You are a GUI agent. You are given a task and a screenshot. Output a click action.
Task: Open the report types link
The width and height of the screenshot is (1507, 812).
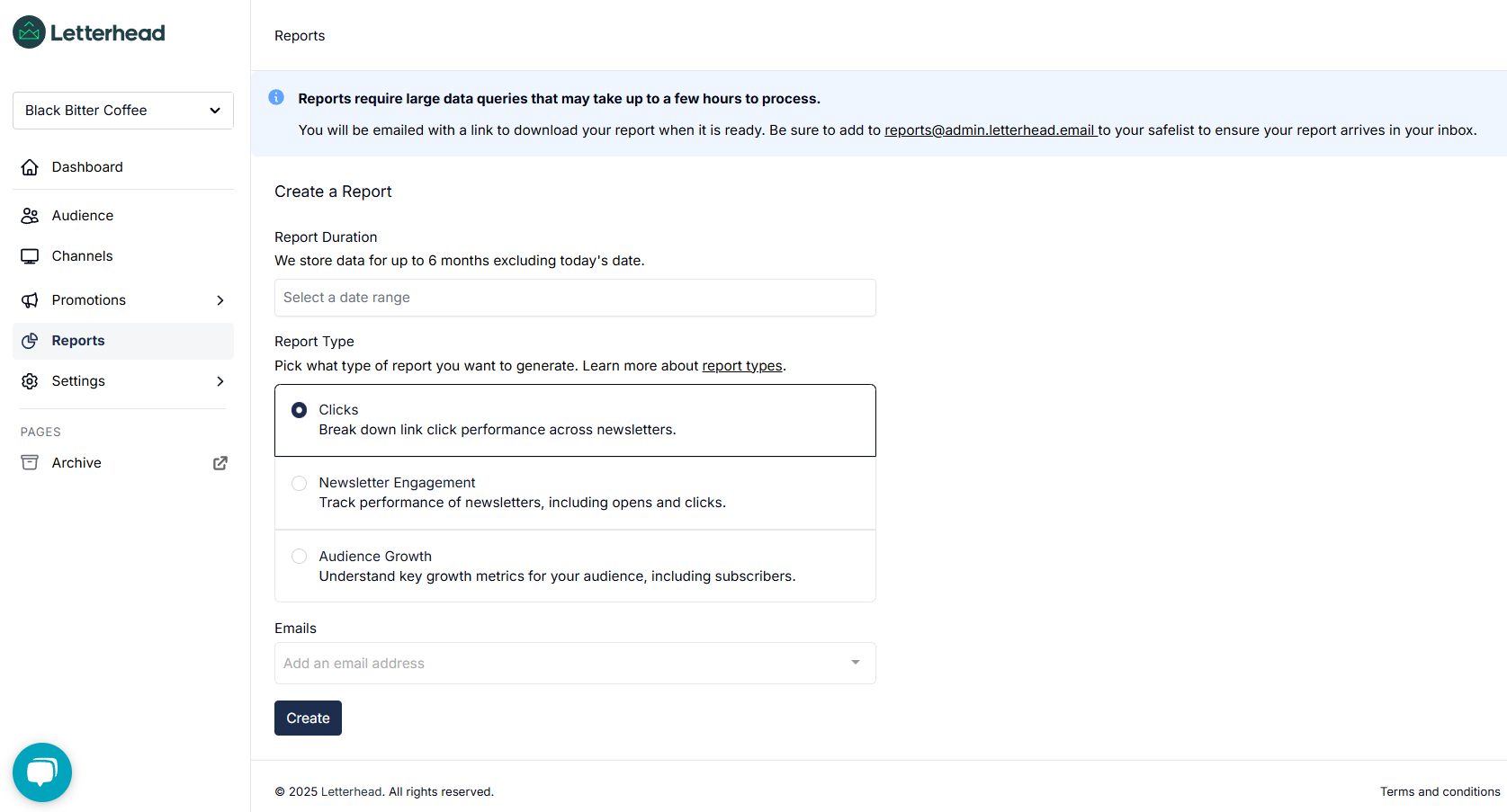pyautogui.click(x=742, y=366)
